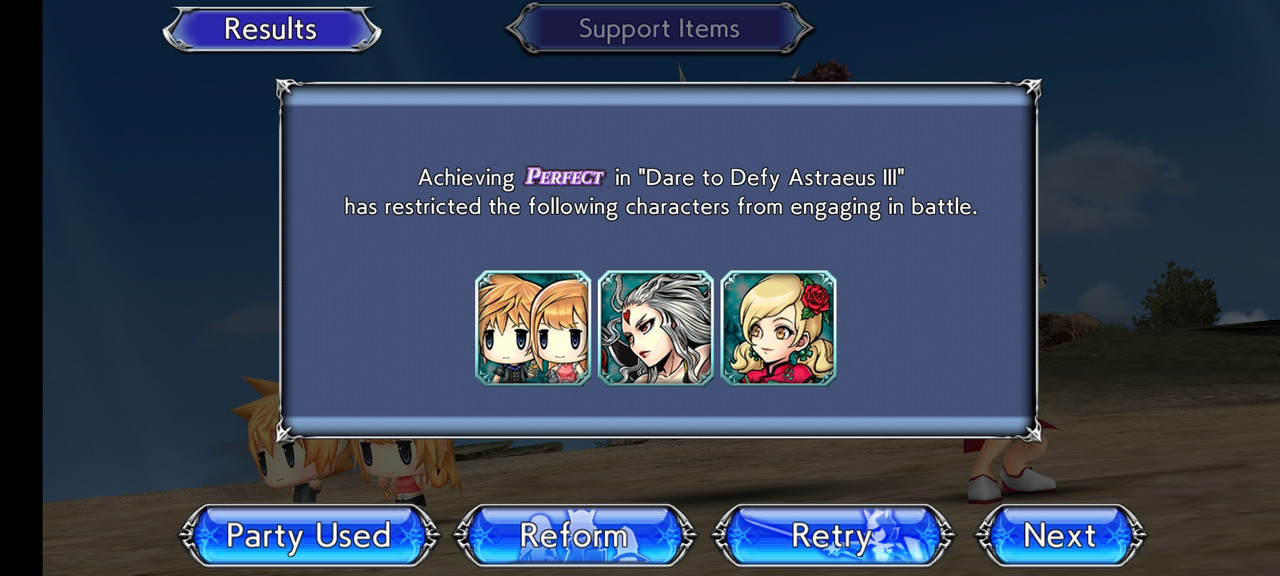
Task: Click the dialog's top-right corner ornament
Action: (1030, 90)
